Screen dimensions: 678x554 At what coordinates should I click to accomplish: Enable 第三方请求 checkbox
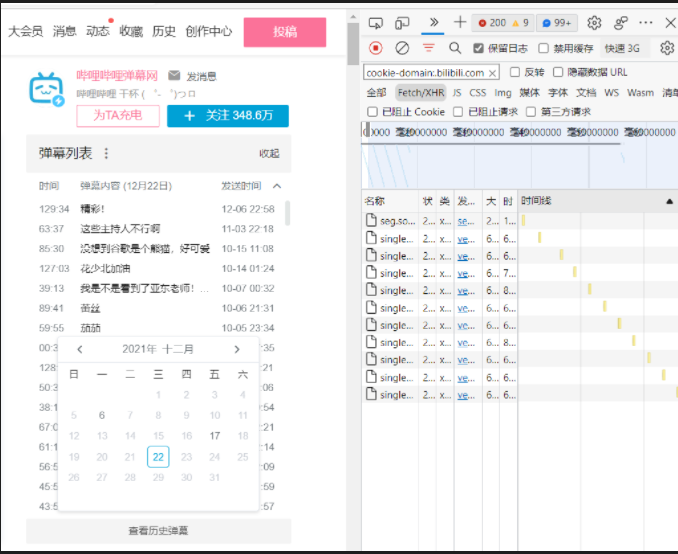[x=531, y=112]
